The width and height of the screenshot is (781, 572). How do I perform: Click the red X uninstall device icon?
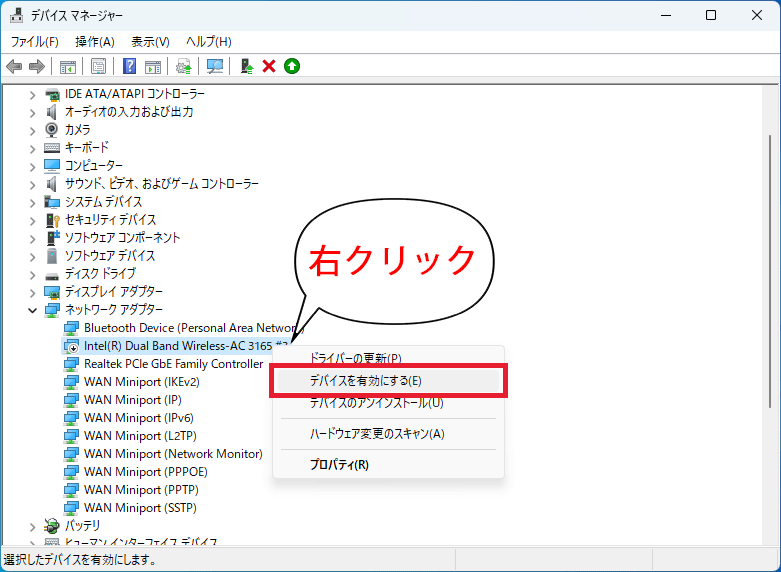click(x=268, y=66)
